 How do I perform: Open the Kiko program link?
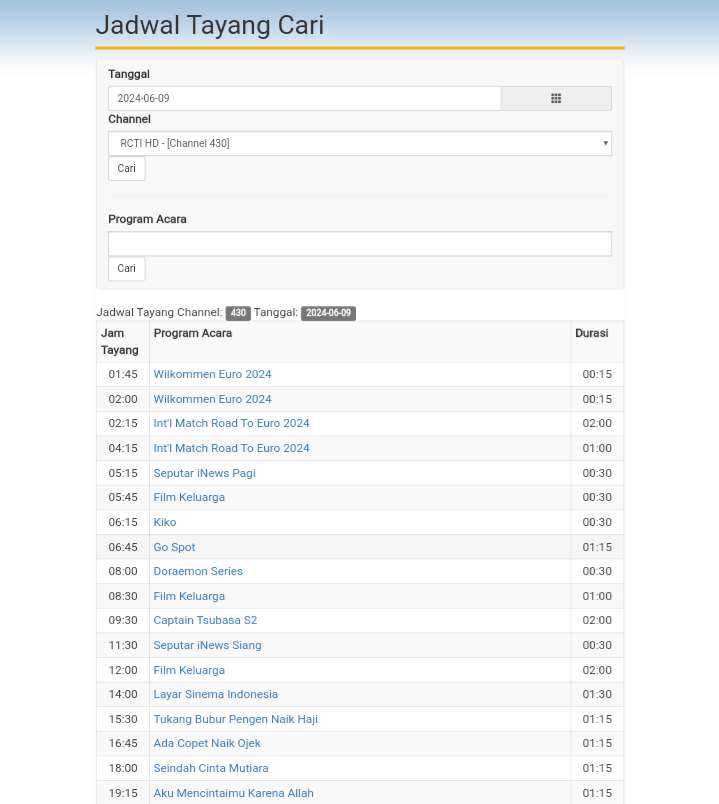pos(164,522)
